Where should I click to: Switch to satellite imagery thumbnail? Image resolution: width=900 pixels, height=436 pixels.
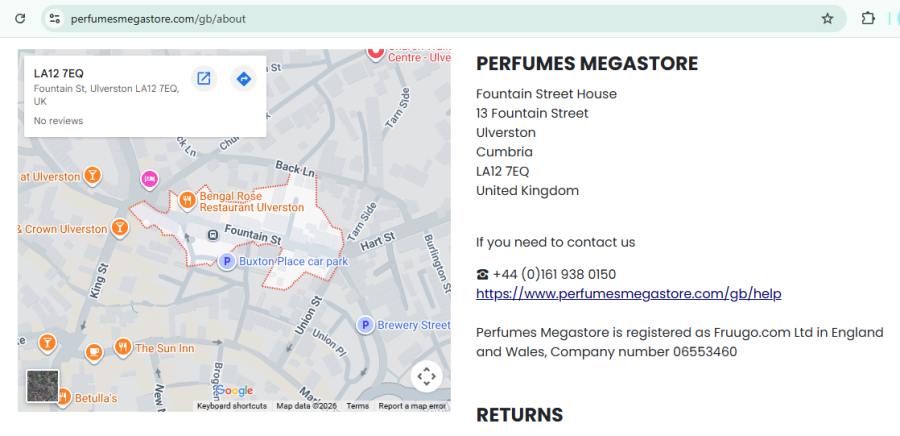[x=42, y=386]
